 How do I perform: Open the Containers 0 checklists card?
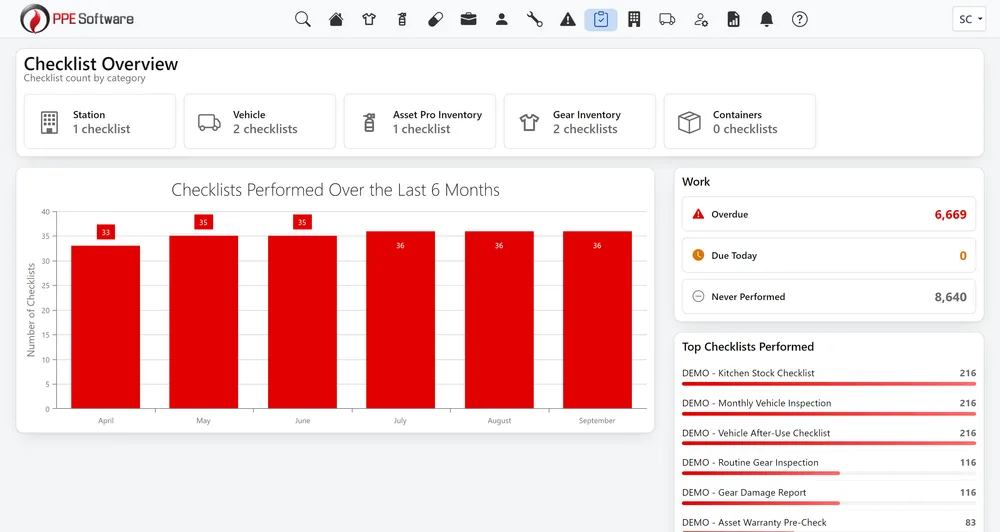click(x=740, y=122)
